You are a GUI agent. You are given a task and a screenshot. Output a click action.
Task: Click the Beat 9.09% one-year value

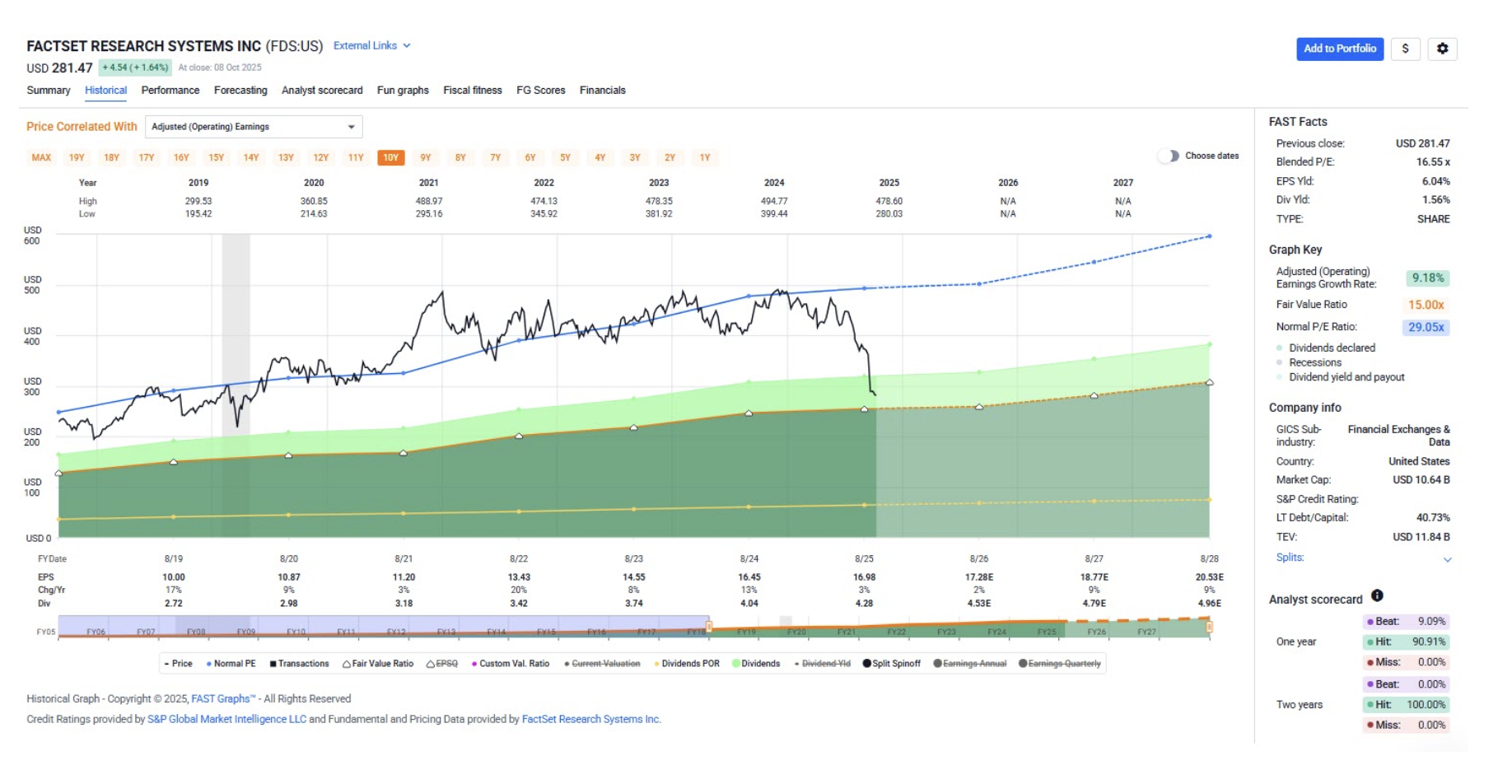(1406, 622)
